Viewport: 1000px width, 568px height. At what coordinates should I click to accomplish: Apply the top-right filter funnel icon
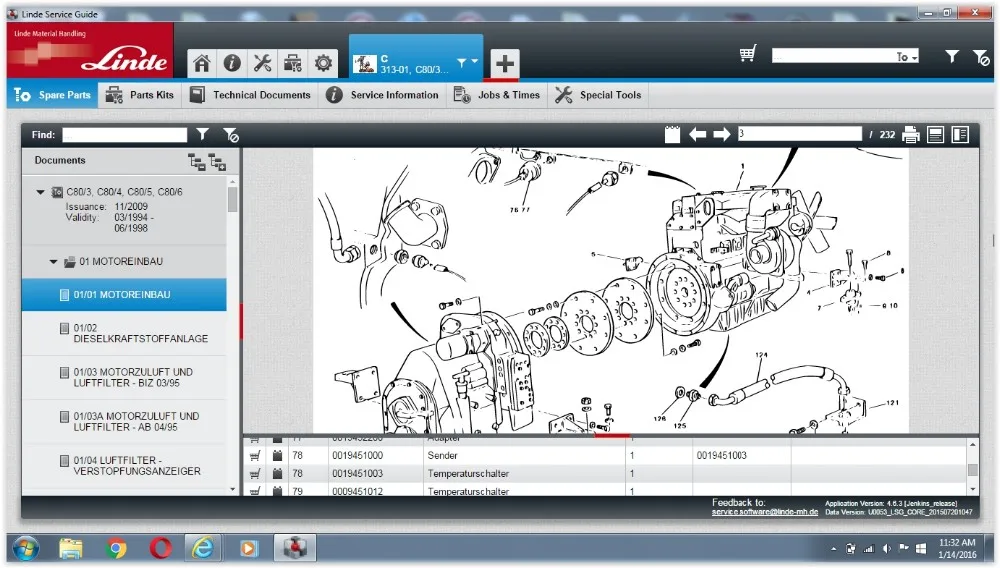pyautogui.click(x=952, y=57)
